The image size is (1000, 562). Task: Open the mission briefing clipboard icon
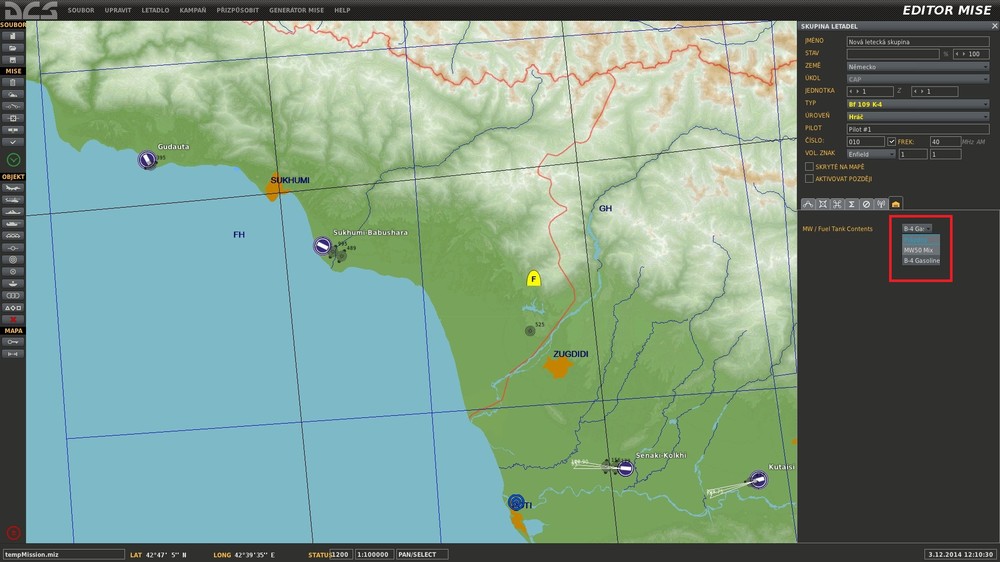pos(13,82)
